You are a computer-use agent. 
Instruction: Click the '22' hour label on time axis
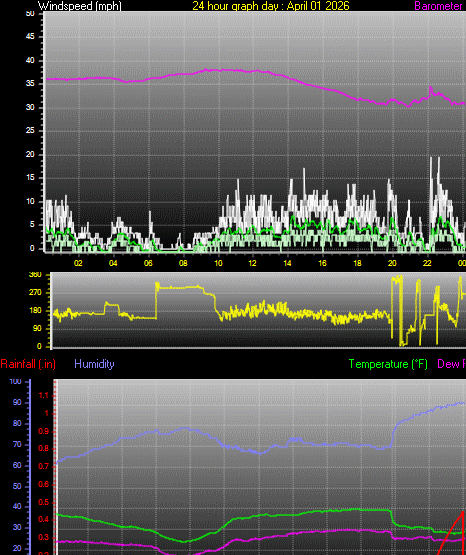(427, 263)
